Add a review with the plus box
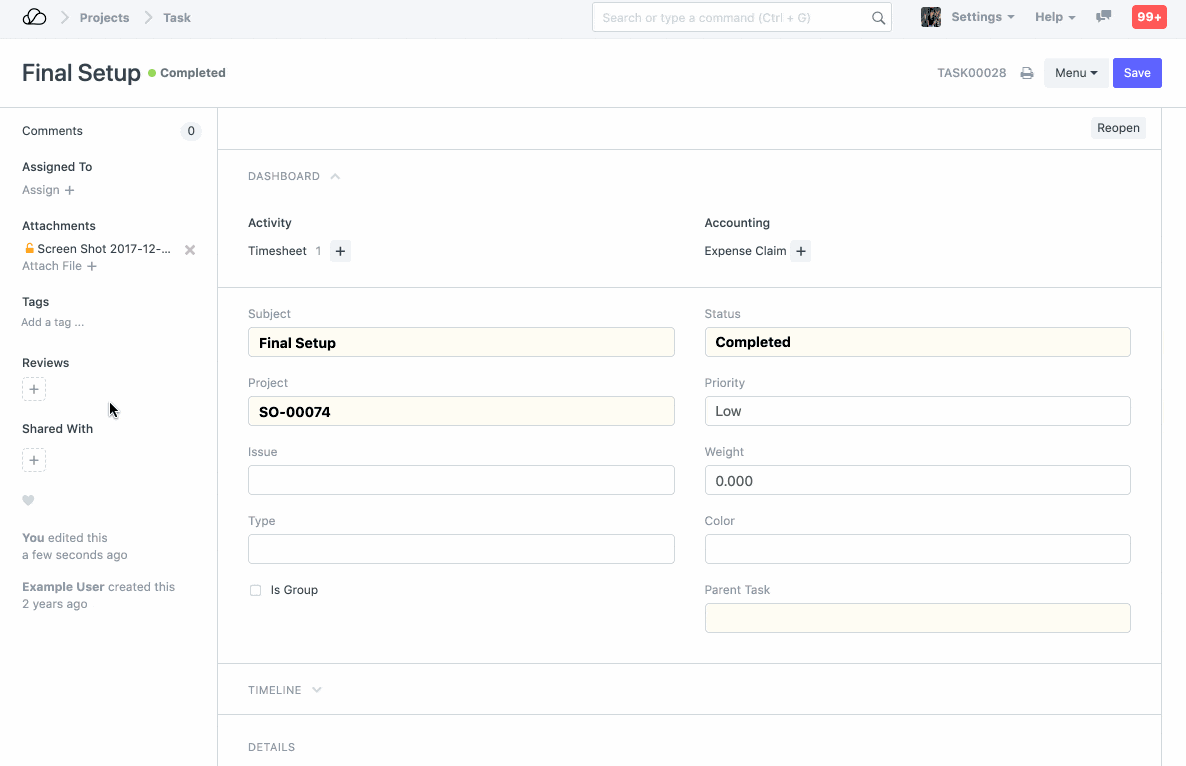Screen dimensions: 1186x766 (34, 389)
